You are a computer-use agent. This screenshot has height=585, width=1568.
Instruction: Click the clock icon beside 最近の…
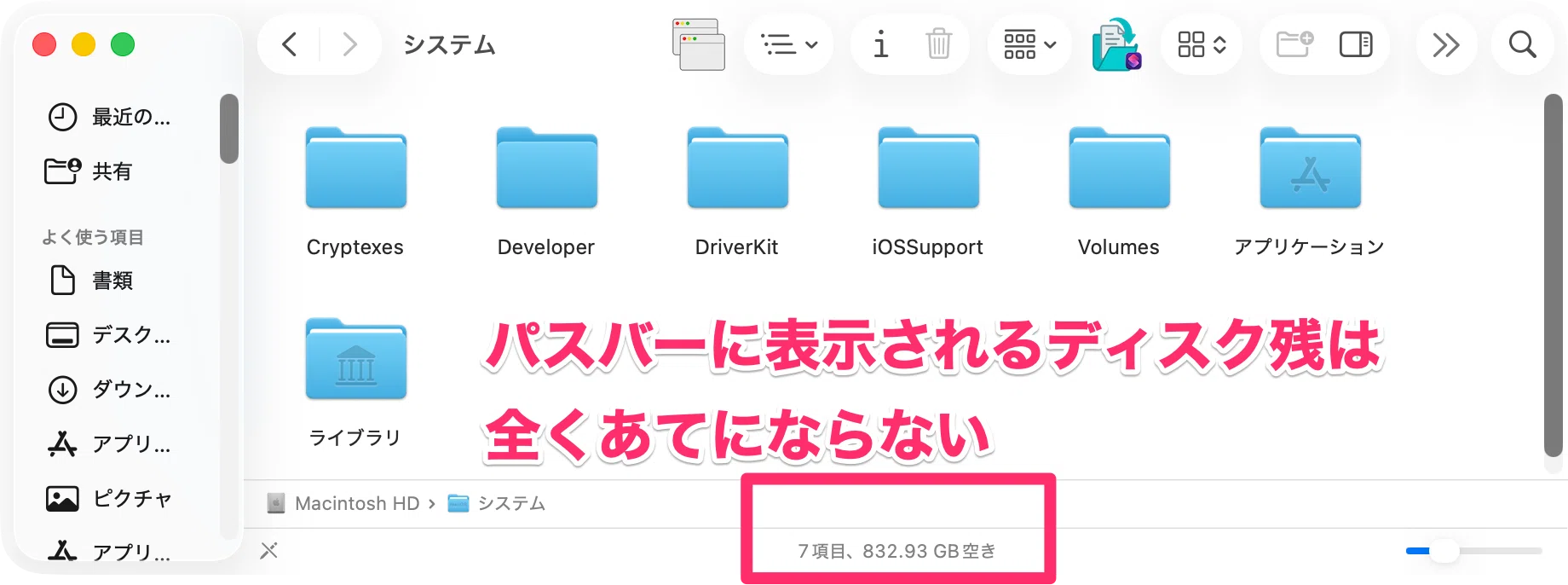pyautogui.click(x=62, y=117)
